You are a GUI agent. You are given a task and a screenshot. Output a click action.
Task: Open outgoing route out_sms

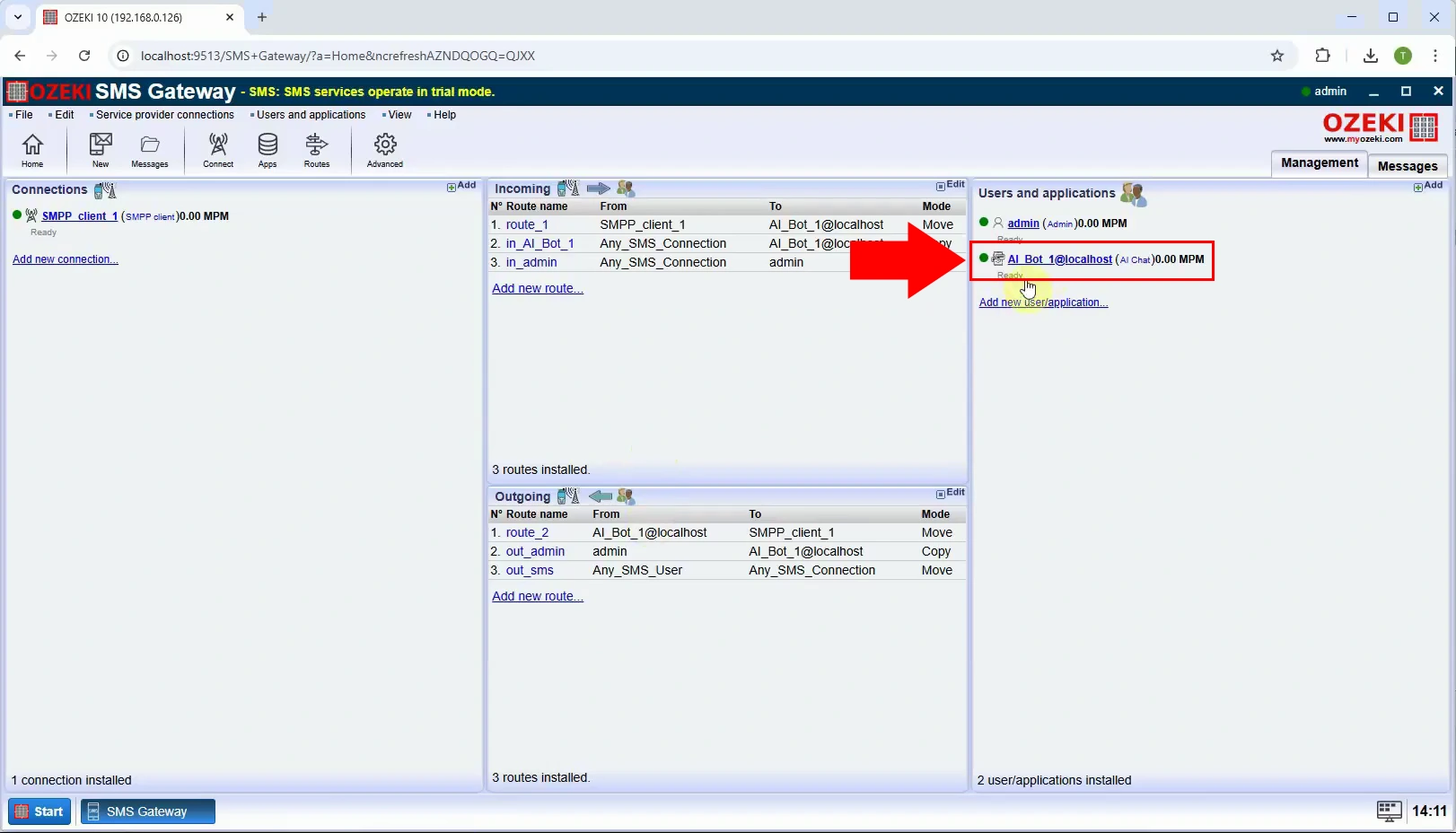[530, 570]
